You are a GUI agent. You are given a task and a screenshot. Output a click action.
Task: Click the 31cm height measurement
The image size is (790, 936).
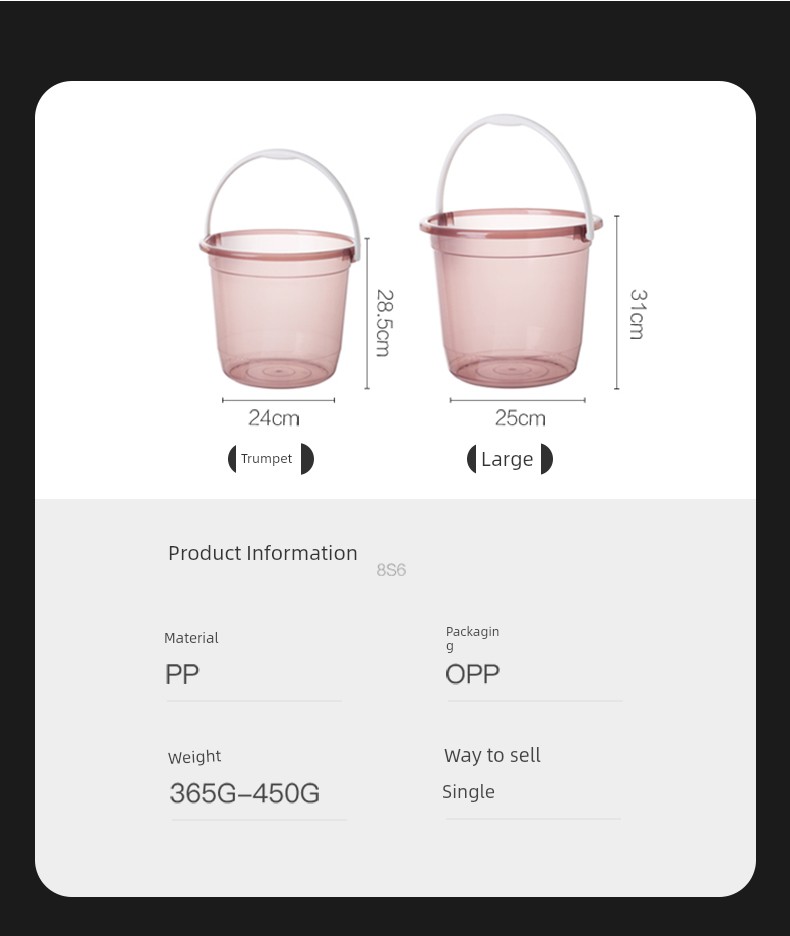[637, 314]
